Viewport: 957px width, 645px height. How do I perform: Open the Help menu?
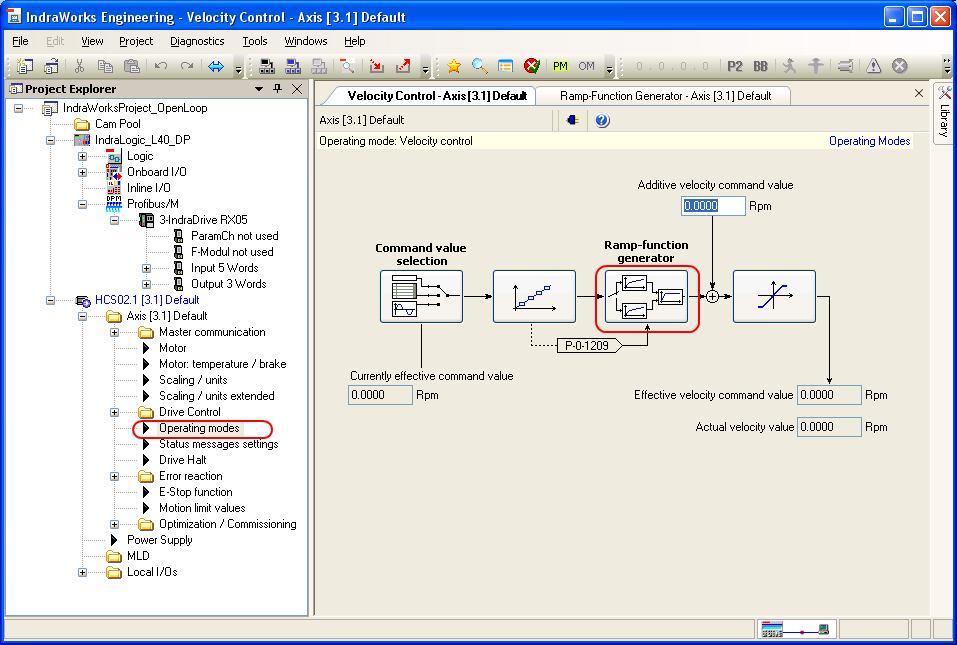pos(355,41)
